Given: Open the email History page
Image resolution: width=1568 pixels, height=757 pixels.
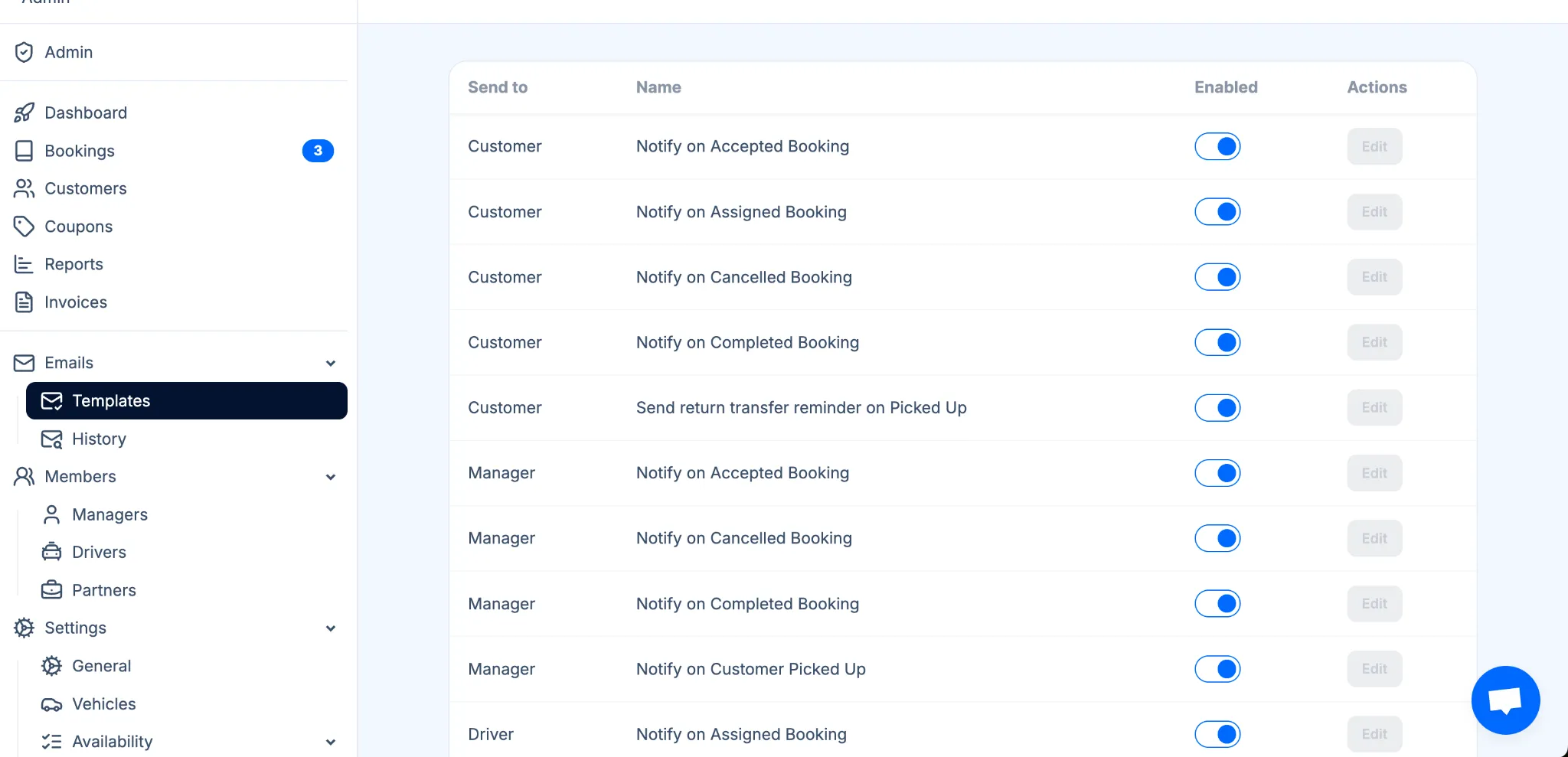Looking at the screenshot, I should [99, 439].
